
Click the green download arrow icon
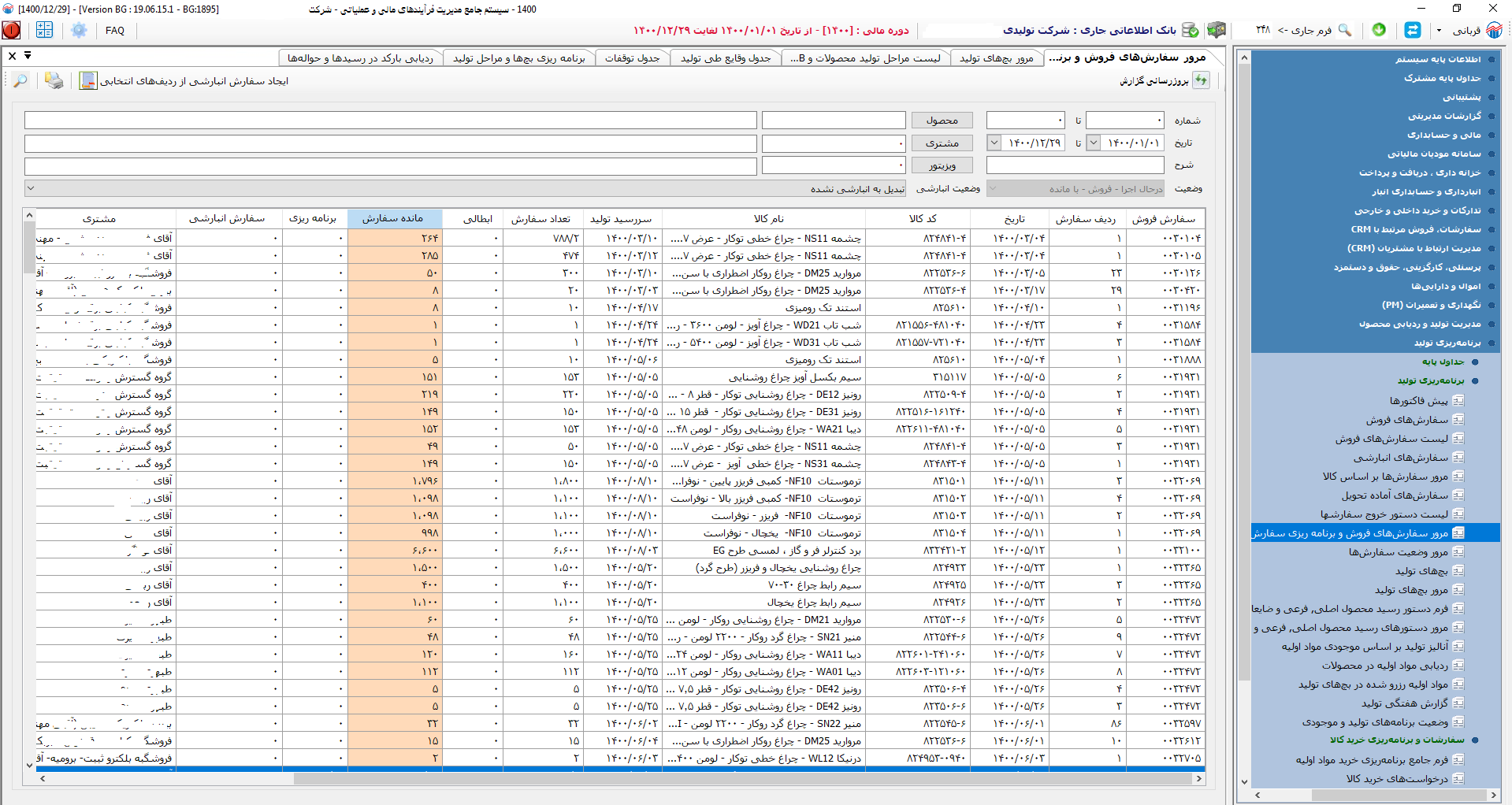click(x=1379, y=29)
